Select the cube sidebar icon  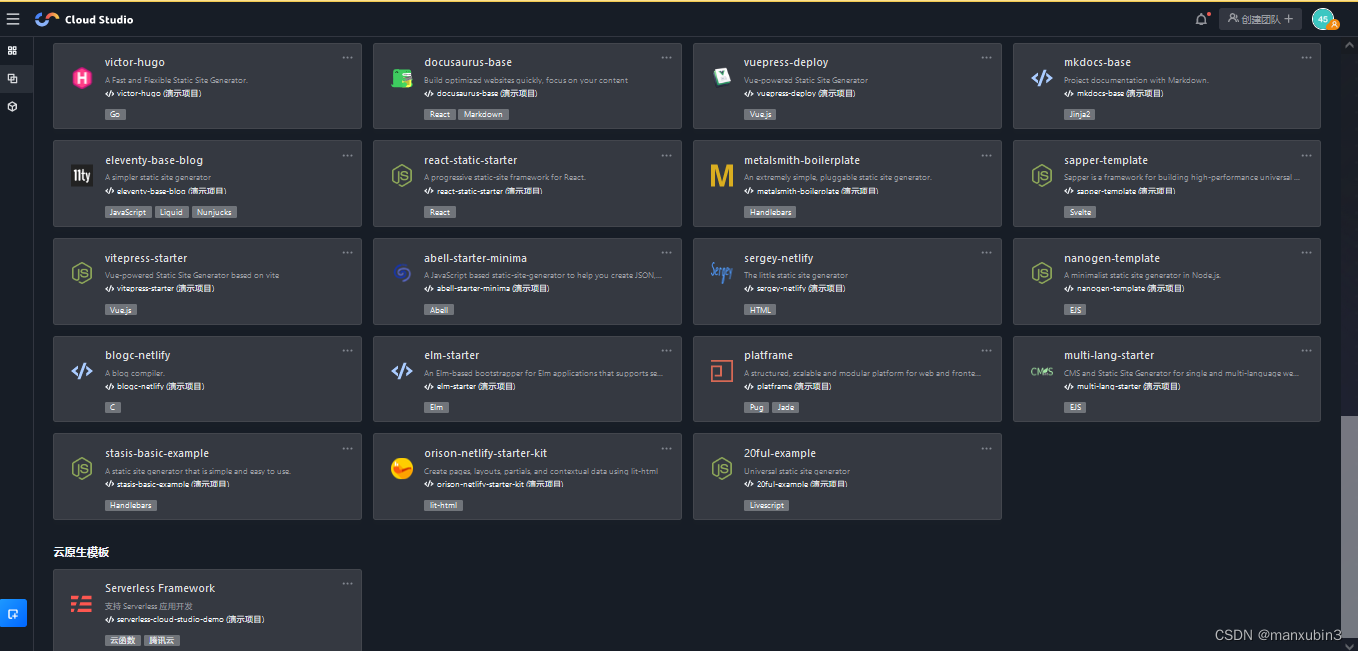(12, 106)
